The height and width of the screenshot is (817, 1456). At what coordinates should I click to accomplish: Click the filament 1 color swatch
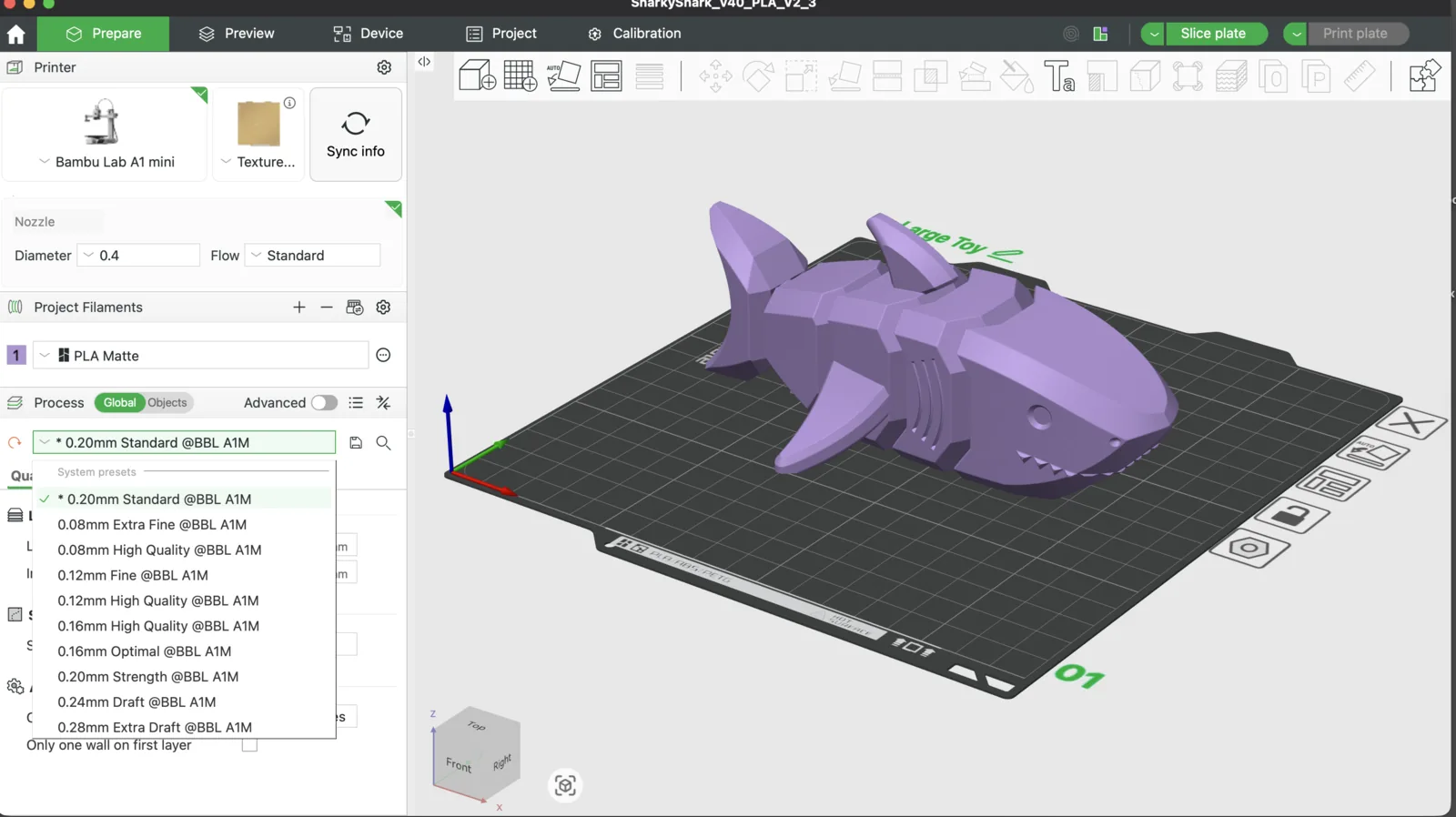[x=16, y=356]
